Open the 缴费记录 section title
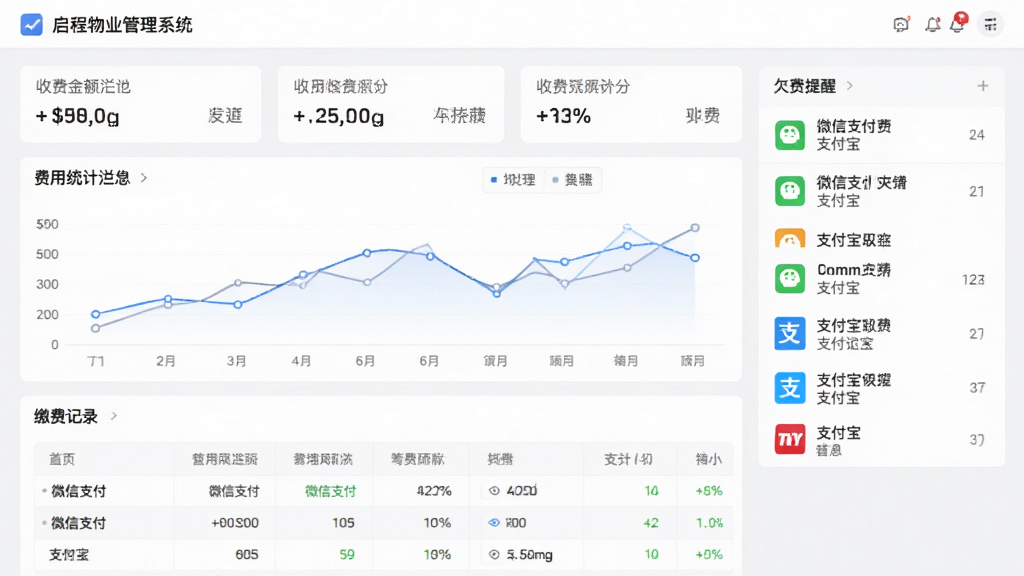This screenshot has height=576, width=1024. click(66, 416)
